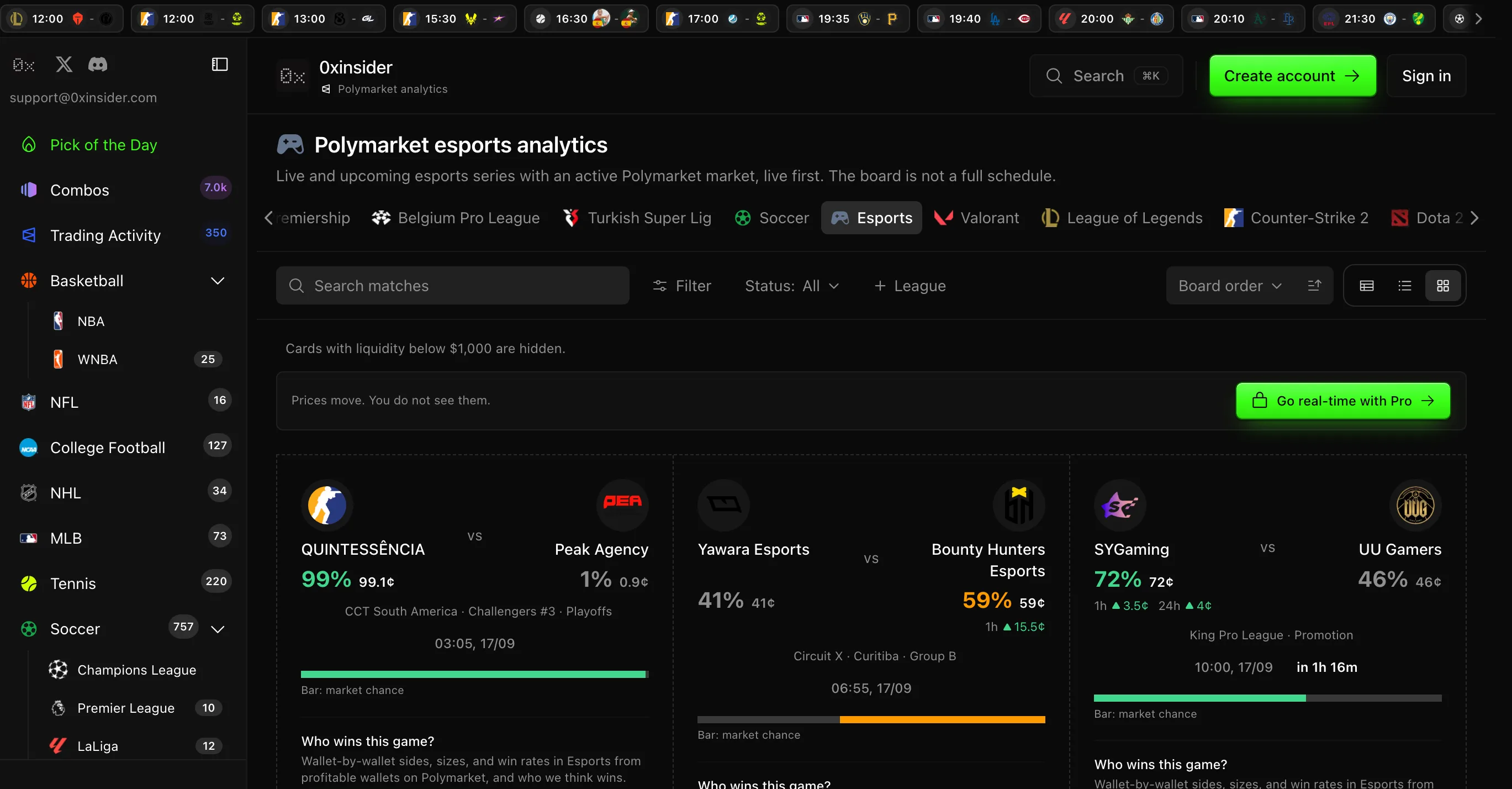This screenshot has width=1512, height=789.
Task: Collapse the Soccer section chevron
Action: tap(218, 629)
